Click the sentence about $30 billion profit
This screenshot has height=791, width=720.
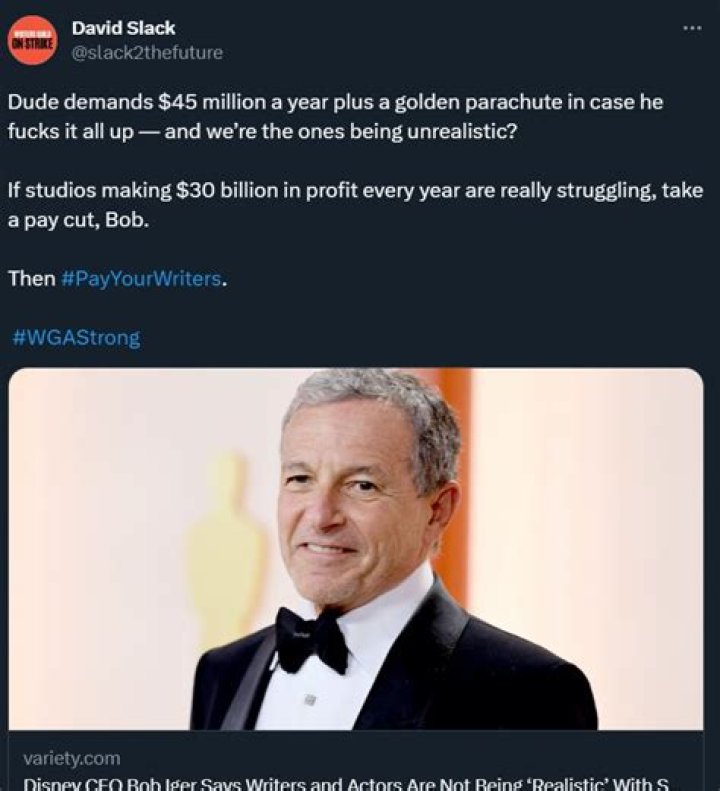click(x=355, y=190)
